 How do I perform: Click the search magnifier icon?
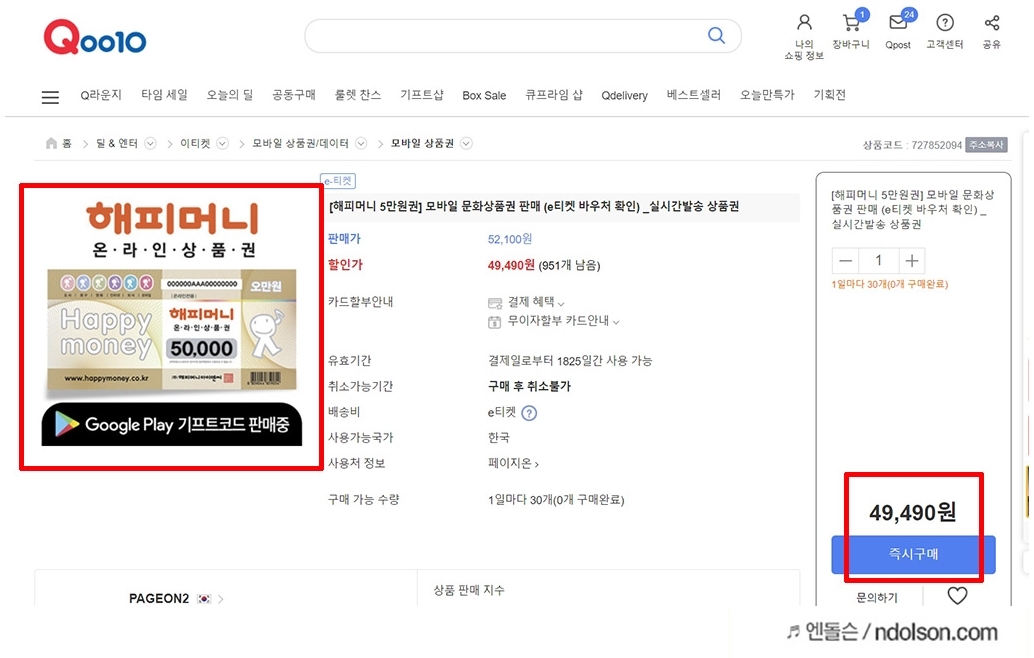pos(716,35)
